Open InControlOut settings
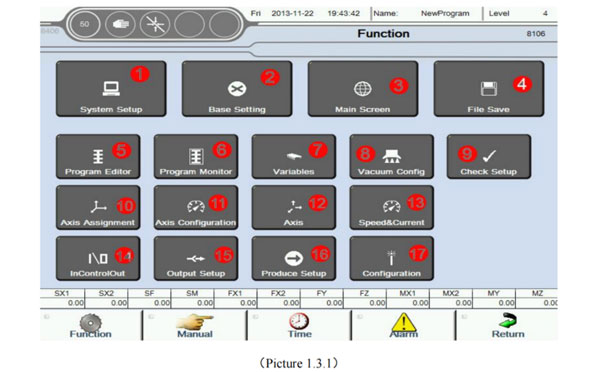The height and width of the screenshot is (372, 600). click(x=98, y=258)
